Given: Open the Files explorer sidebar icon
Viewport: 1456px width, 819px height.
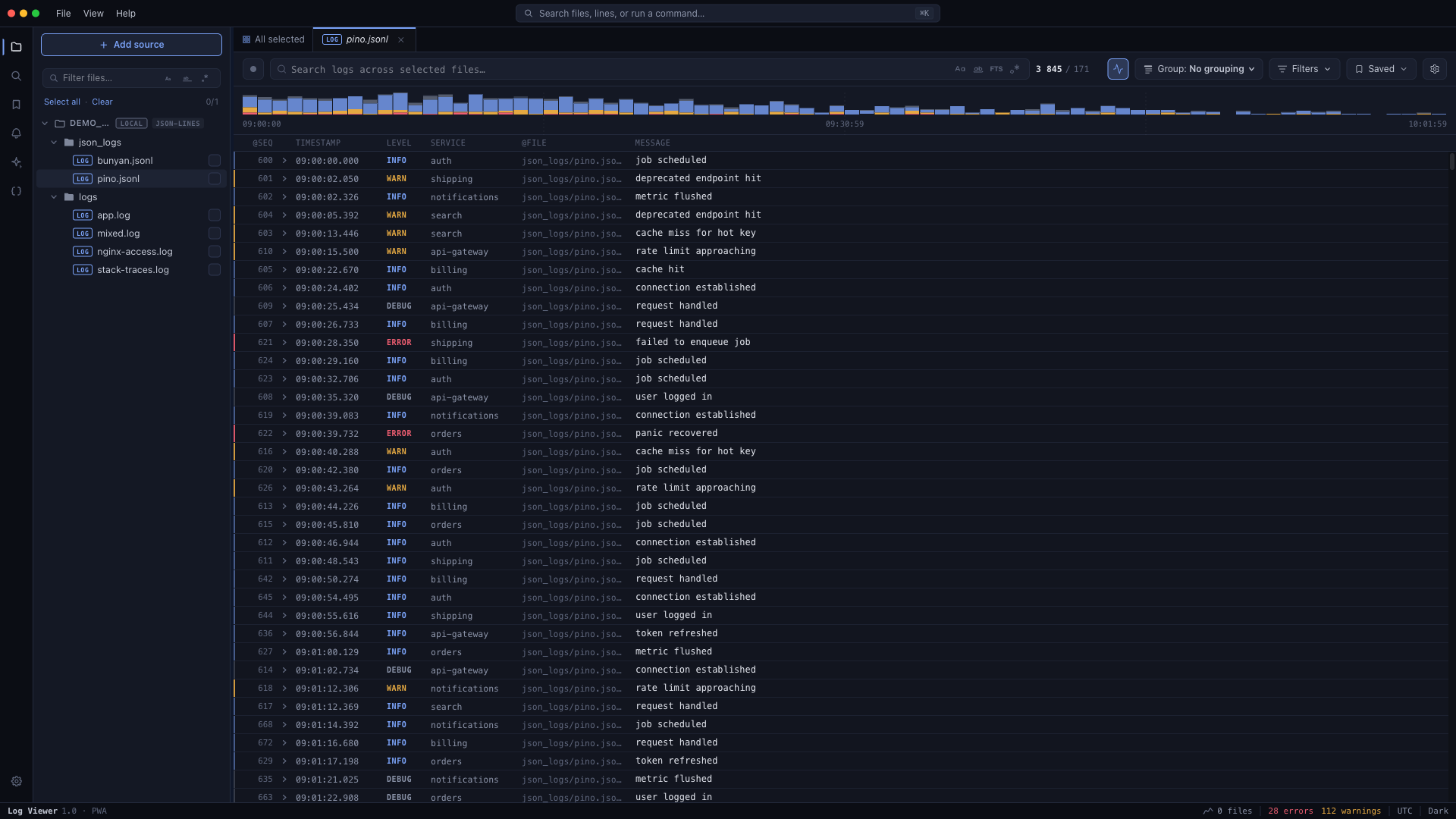Looking at the screenshot, I should 16,47.
